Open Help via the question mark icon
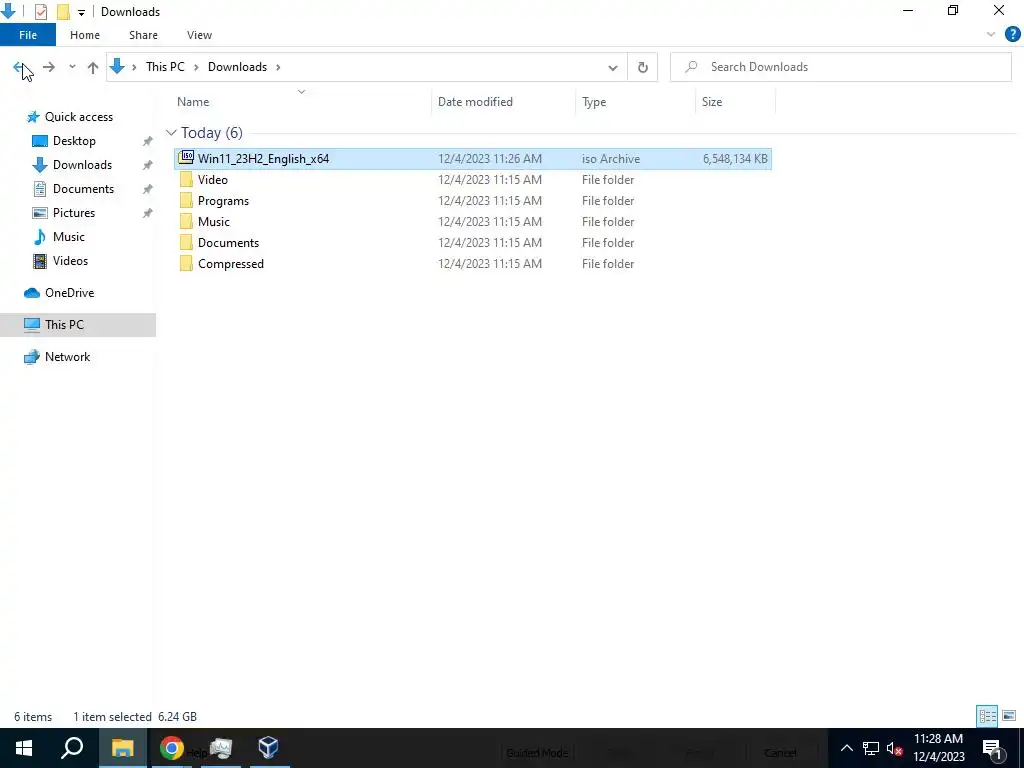Image resolution: width=1024 pixels, height=768 pixels. pyautogui.click(x=1012, y=34)
